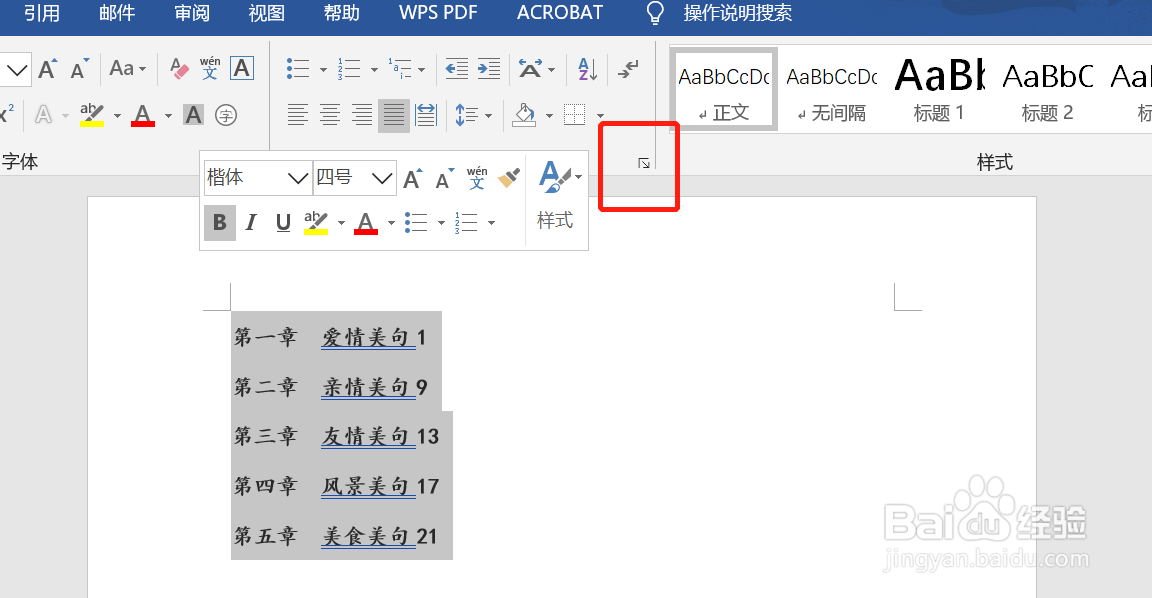The image size is (1152, 598).
Task: Click the red Font Color swatch
Action: pyautogui.click(x=142, y=115)
